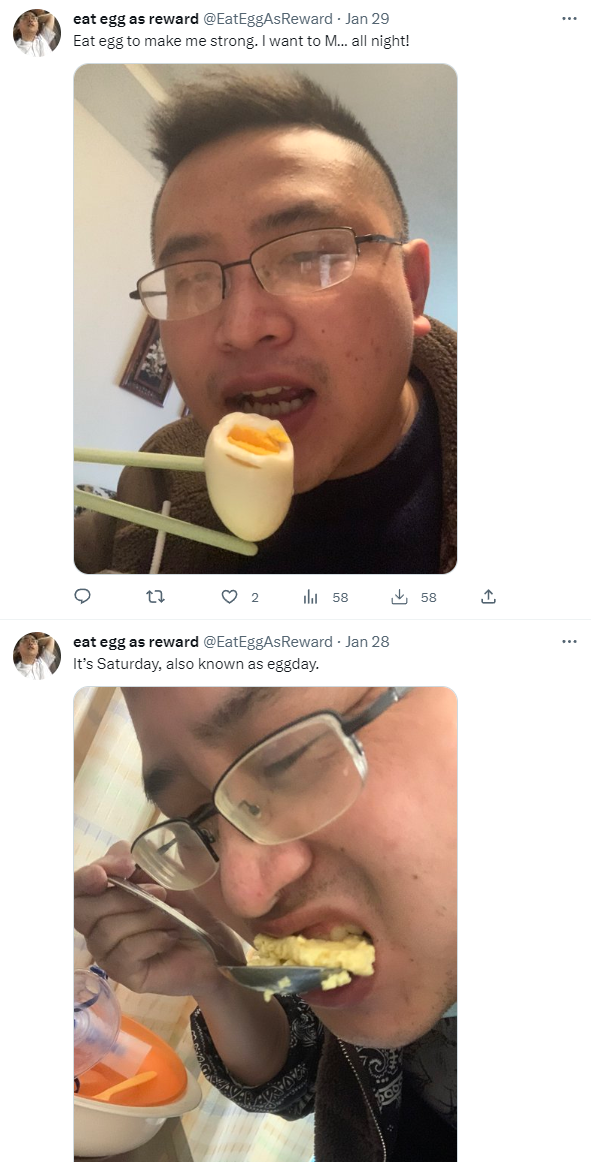Reply to the Jan 29 egg tweet
This screenshot has width=591, height=1162.
(x=82, y=597)
